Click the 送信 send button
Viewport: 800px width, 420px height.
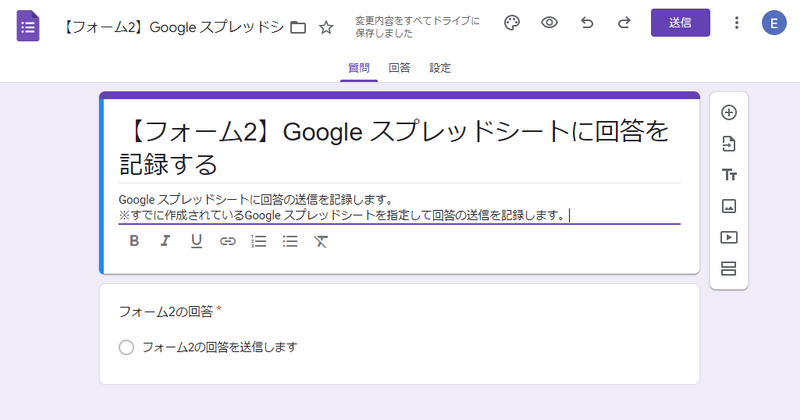tap(680, 22)
